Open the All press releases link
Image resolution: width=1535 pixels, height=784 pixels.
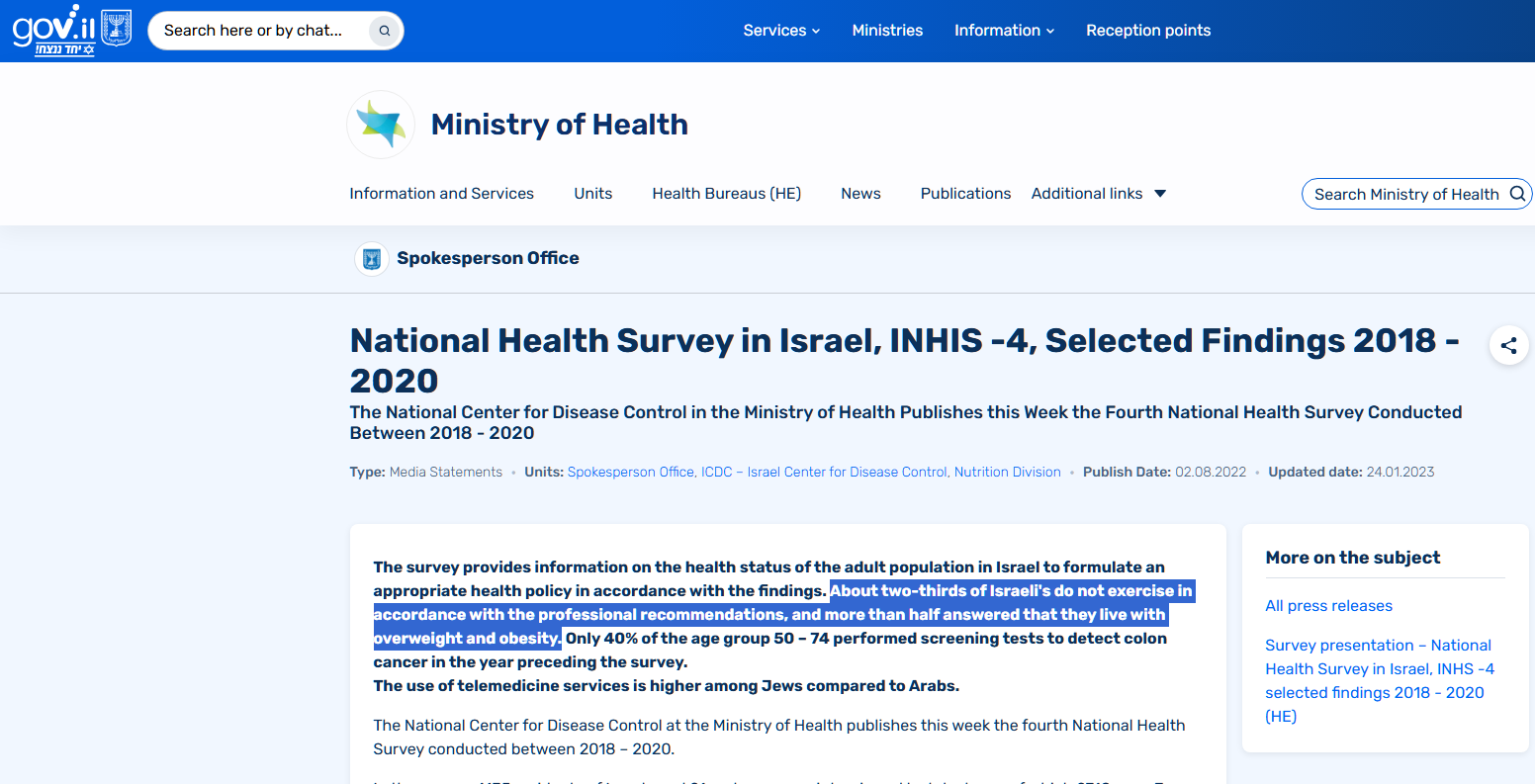point(1328,606)
